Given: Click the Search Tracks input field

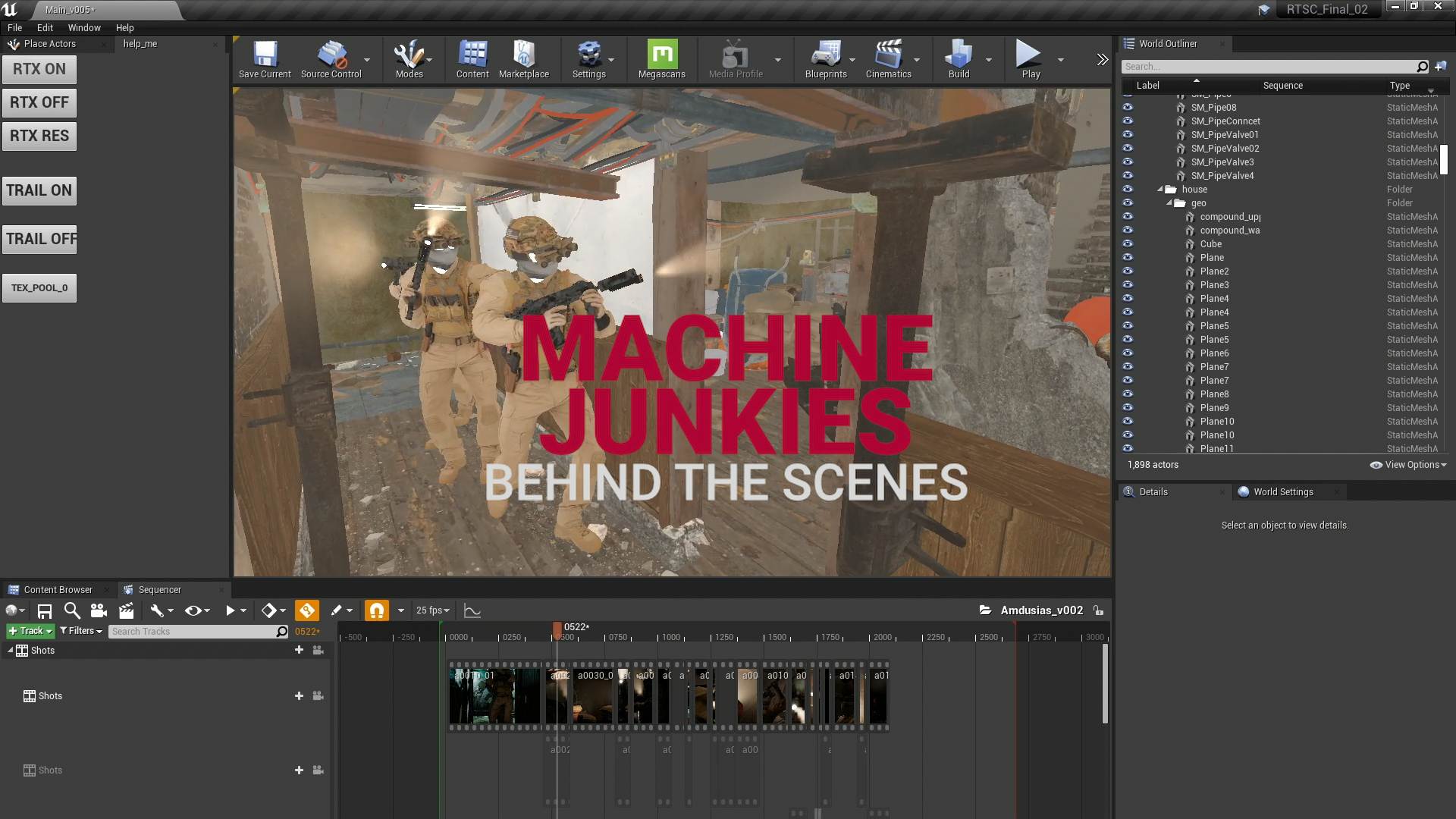Looking at the screenshot, I should (x=193, y=631).
